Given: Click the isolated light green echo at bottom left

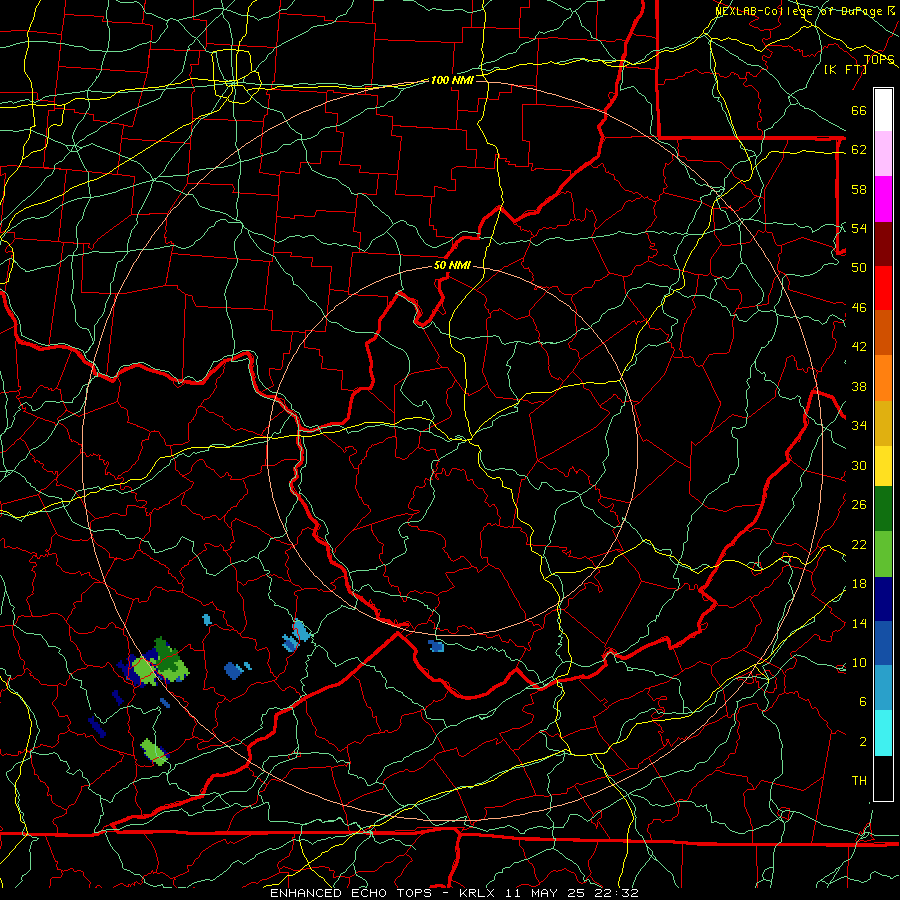Looking at the screenshot, I should 154,751.
